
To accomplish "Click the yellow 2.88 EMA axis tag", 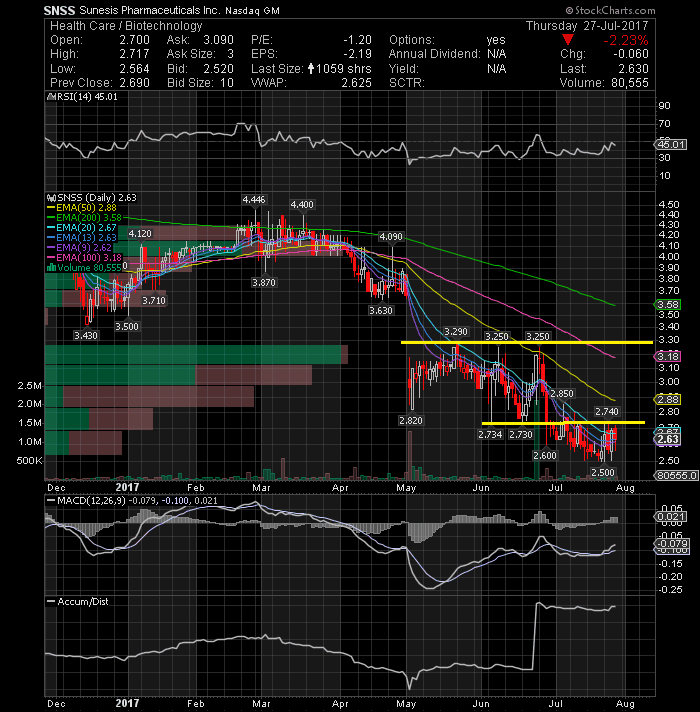I will coord(667,400).
